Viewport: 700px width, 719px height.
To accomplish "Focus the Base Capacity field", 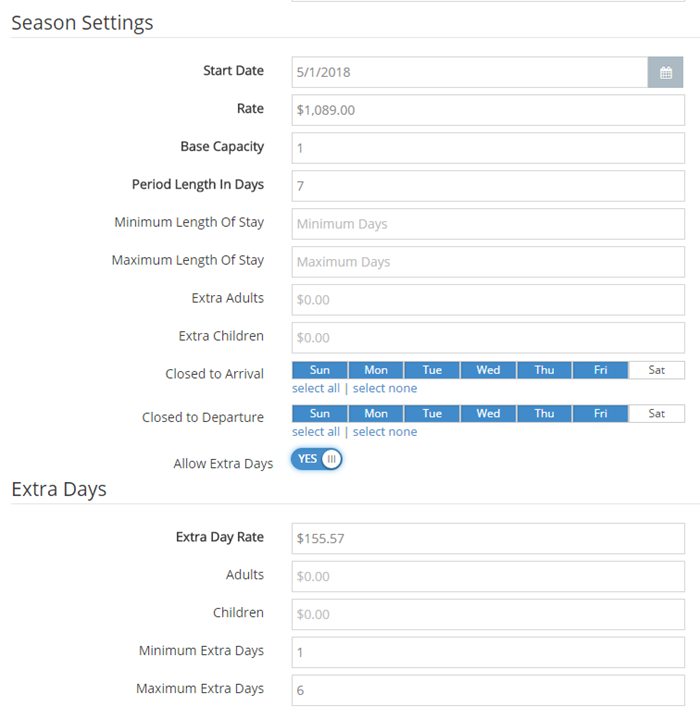I will [488, 148].
